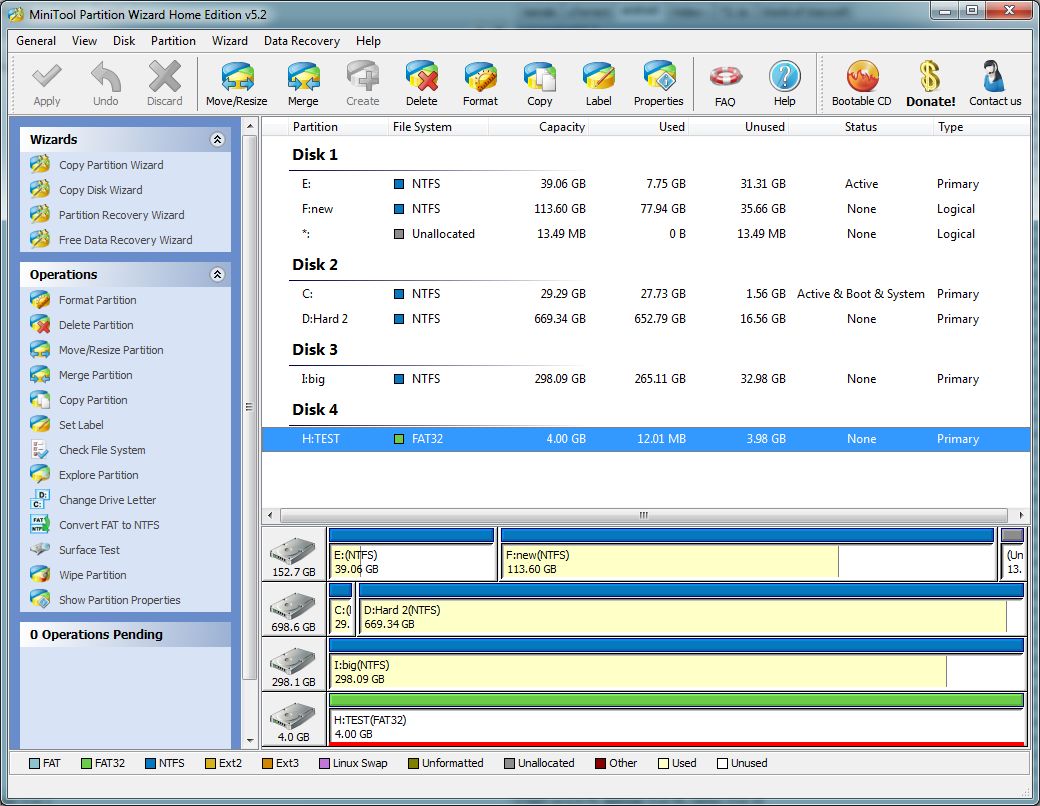
Task: Click the Bootable CD icon
Action: click(x=862, y=84)
